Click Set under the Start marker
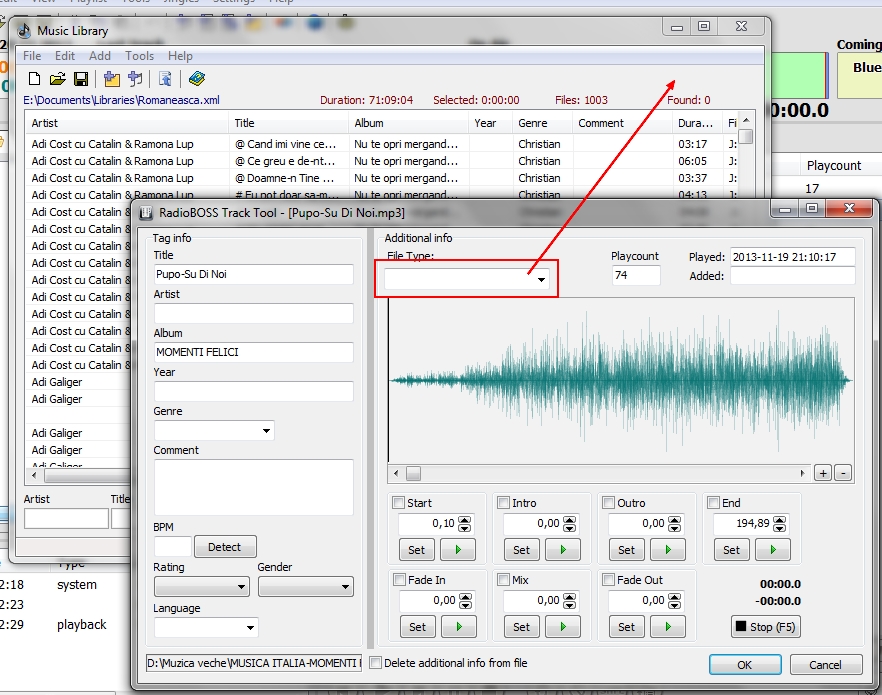Viewport: 882px width, 695px height. pos(416,550)
